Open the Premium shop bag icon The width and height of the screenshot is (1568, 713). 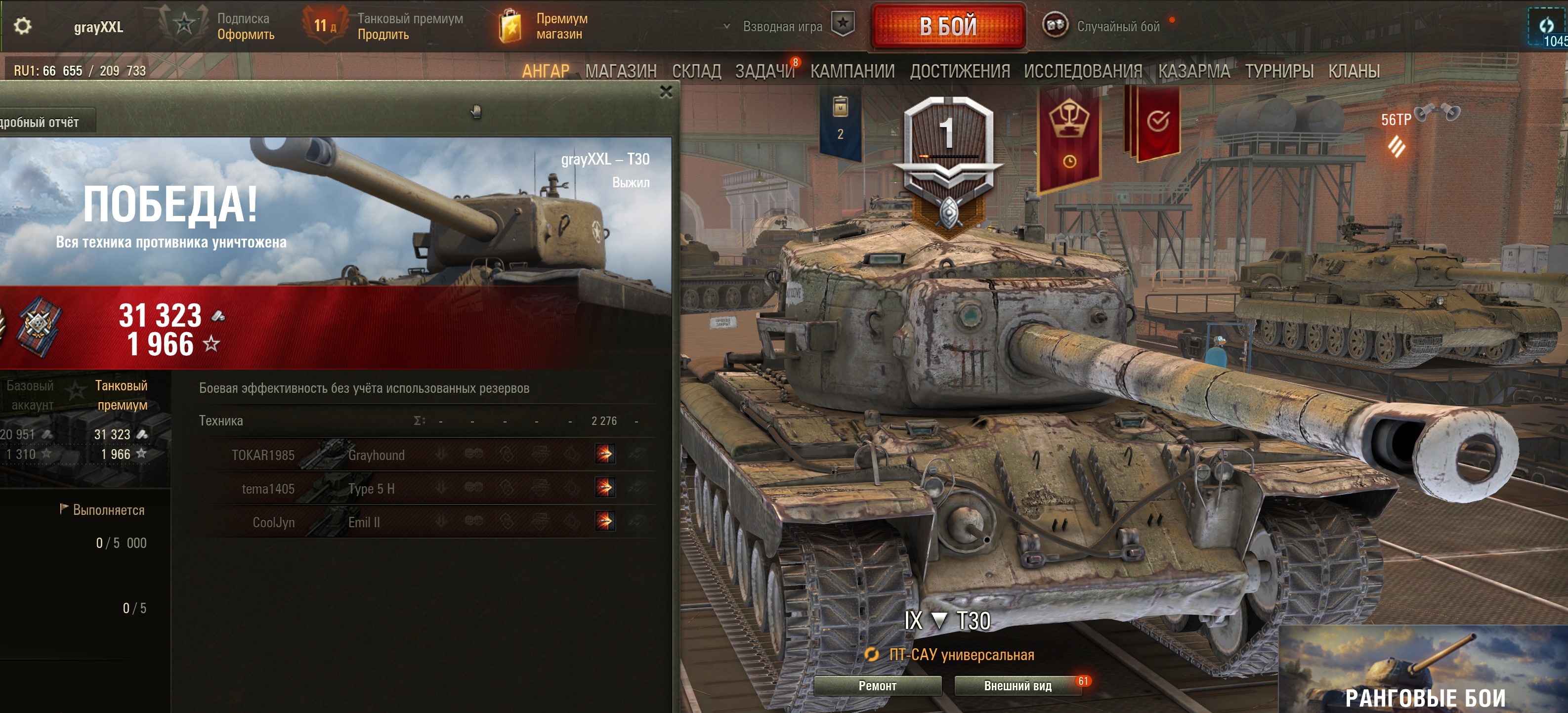click(510, 26)
